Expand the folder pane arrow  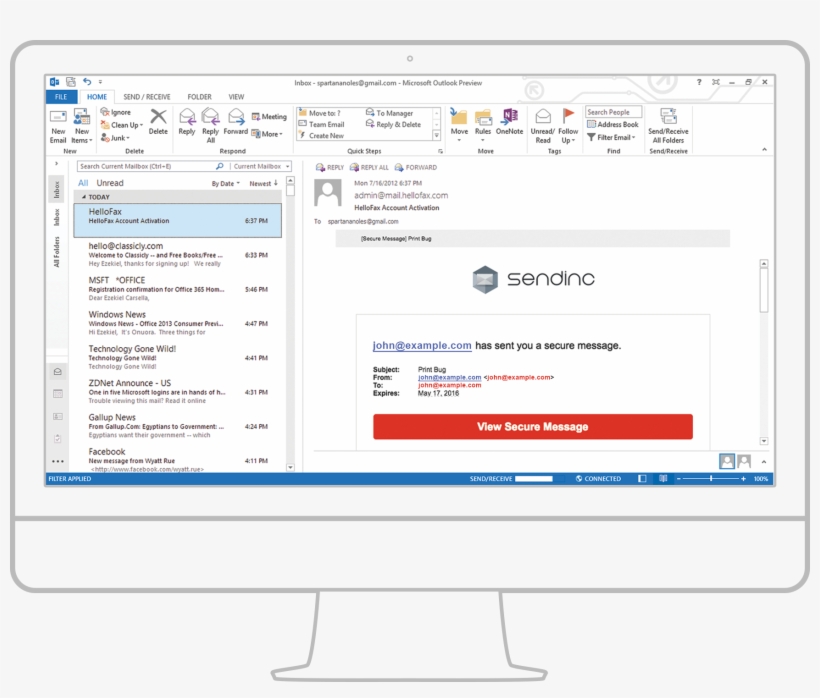click(56, 164)
